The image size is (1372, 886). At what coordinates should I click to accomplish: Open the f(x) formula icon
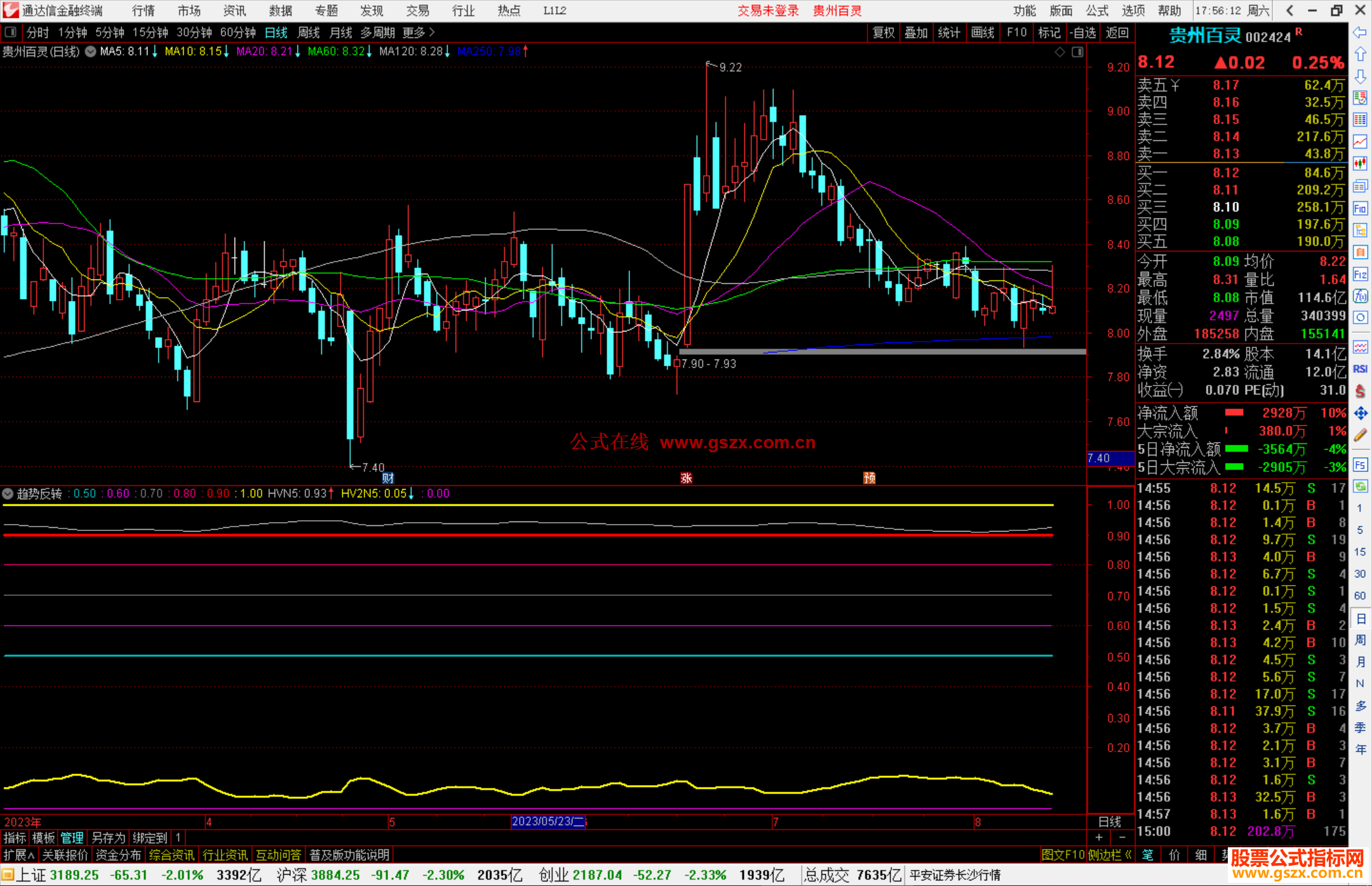1360,296
